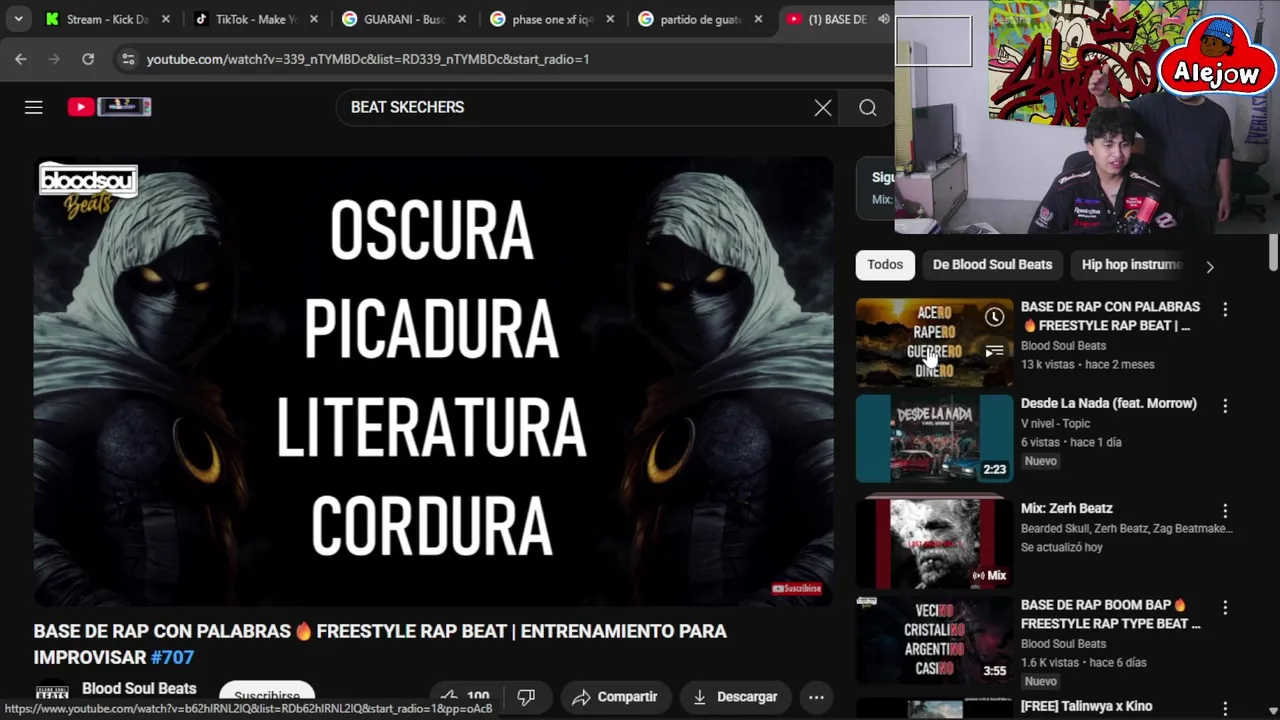Open BASE DE RAP BOOM BAP title
1280x720 pixels.
coord(1110,614)
